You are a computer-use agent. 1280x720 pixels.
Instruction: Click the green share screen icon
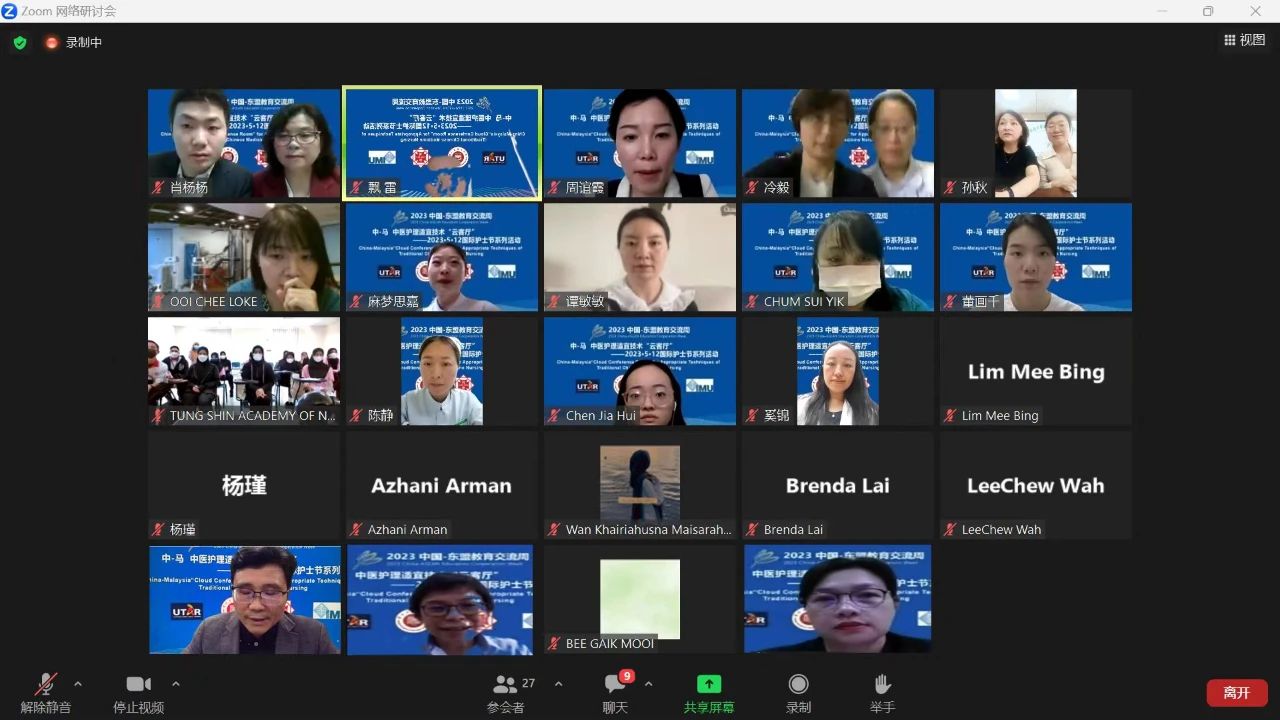point(708,685)
